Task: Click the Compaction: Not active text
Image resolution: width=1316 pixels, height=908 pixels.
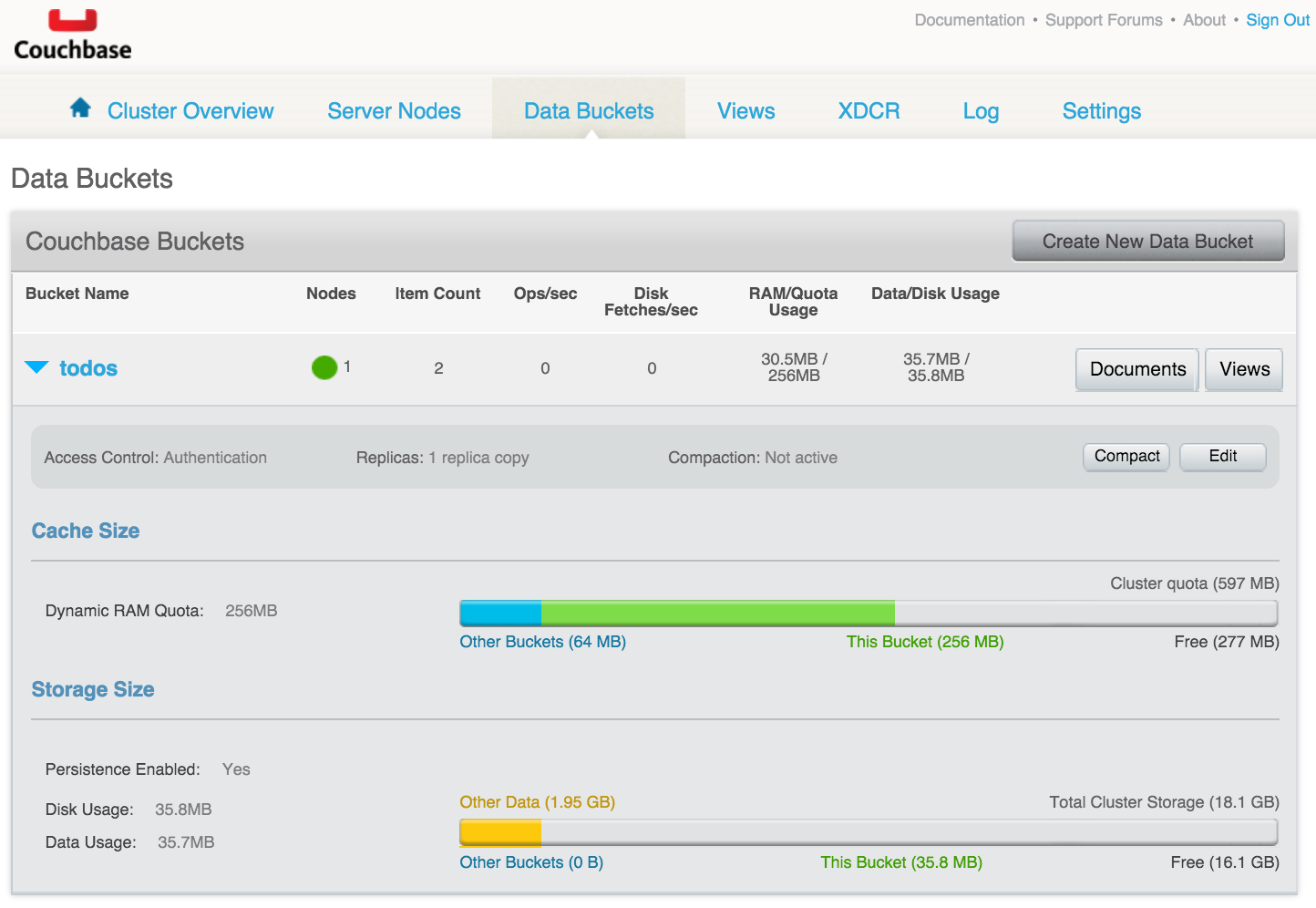Action: pyautogui.click(x=753, y=458)
